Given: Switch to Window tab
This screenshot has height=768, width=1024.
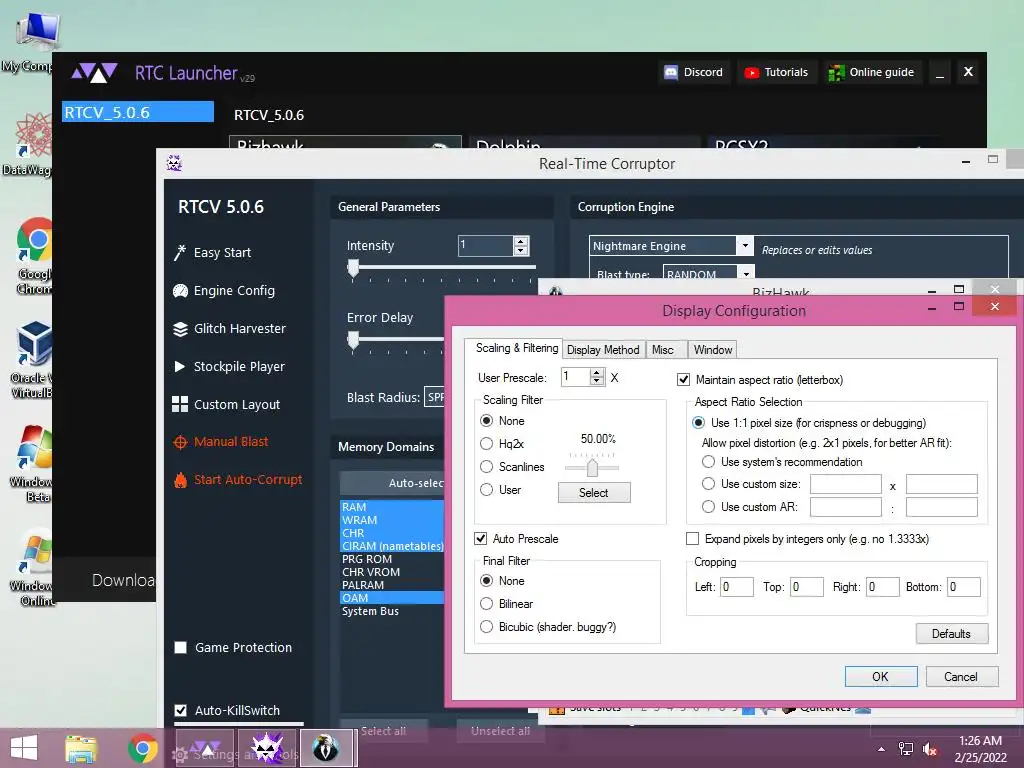Looking at the screenshot, I should click(712, 350).
